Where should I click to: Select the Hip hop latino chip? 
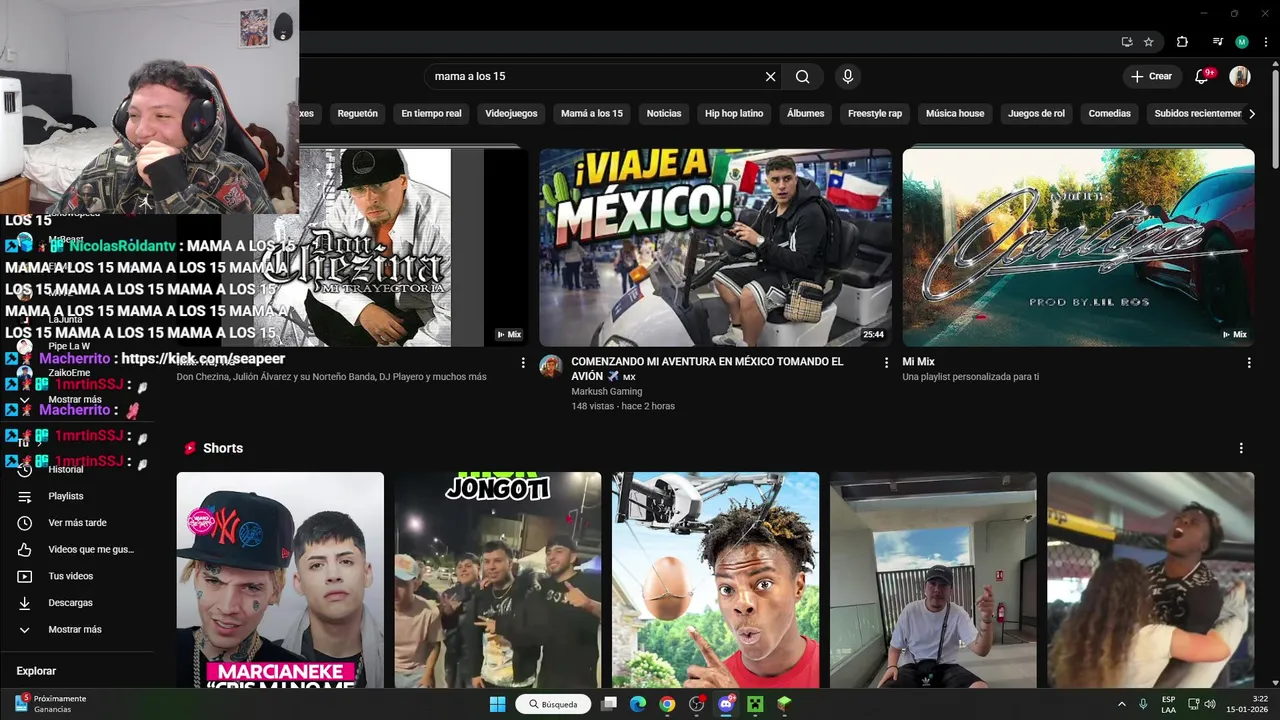point(734,114)
